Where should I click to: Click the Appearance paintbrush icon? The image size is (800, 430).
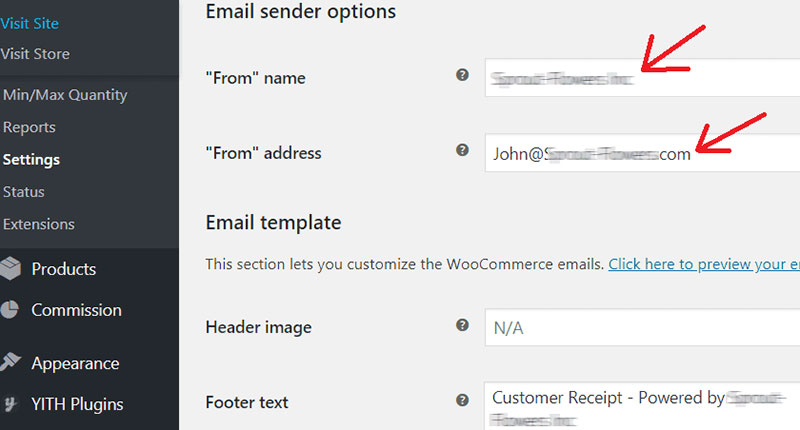[x=10, y=362]
